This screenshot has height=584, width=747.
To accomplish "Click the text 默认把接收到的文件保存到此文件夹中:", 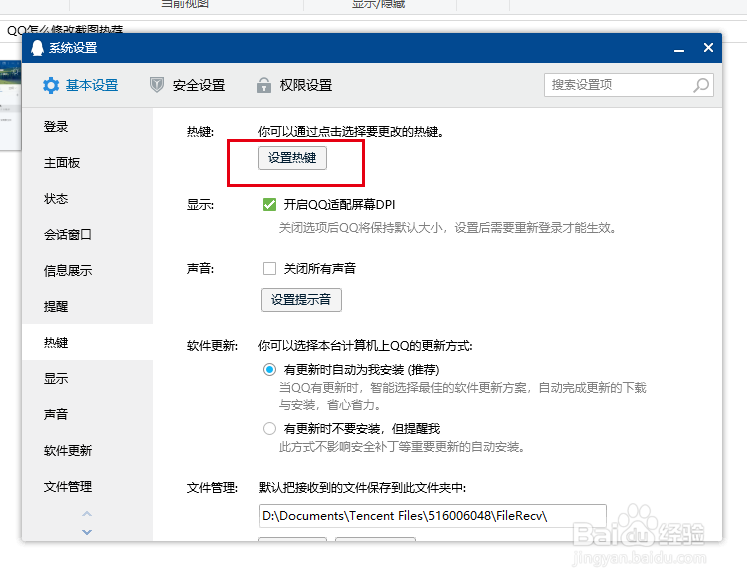I will [362, 488].
